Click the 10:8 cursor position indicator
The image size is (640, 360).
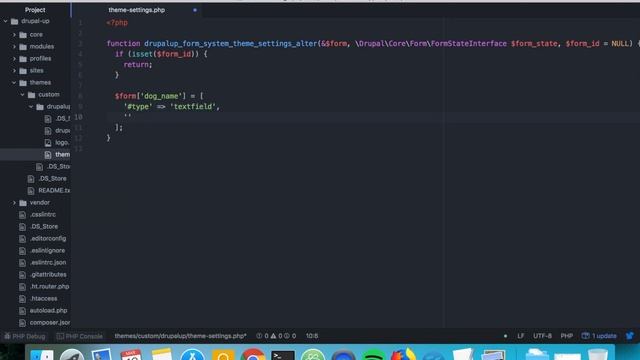pyautogui.click(x=312, y=336)
